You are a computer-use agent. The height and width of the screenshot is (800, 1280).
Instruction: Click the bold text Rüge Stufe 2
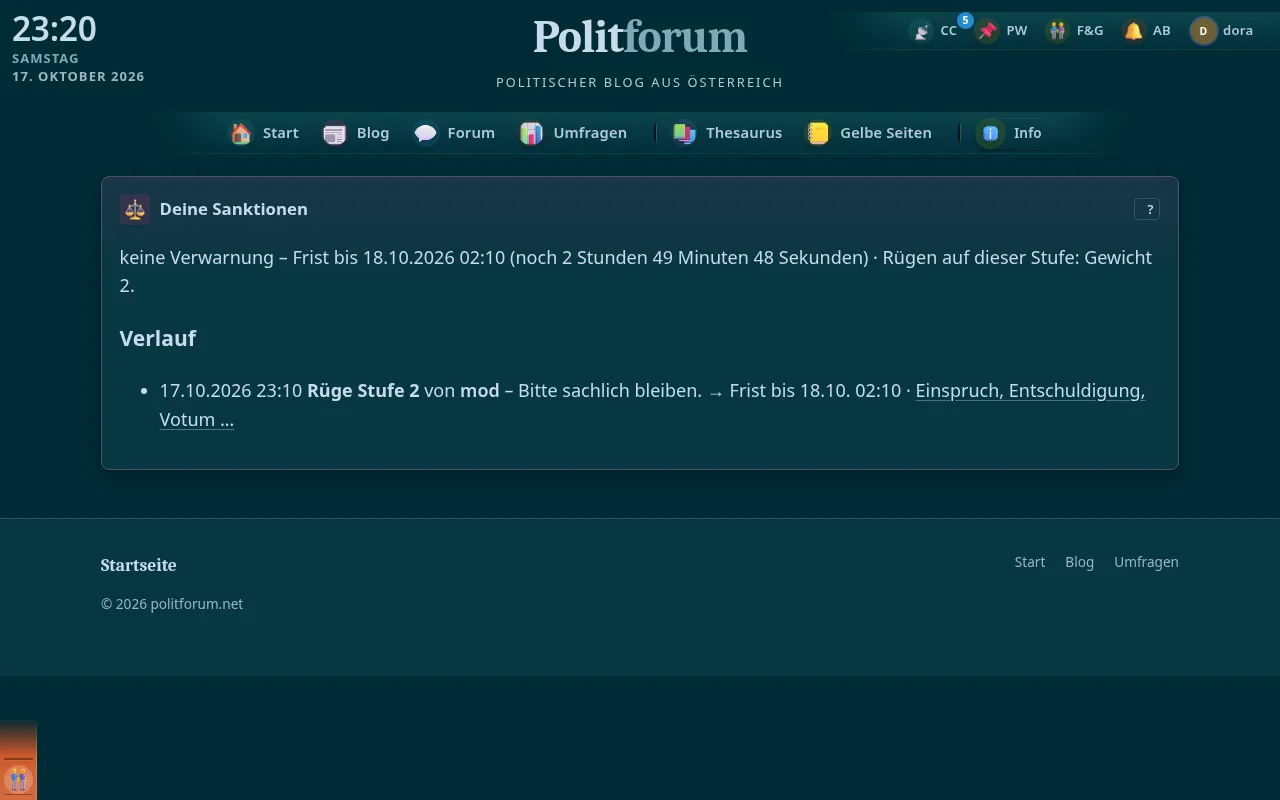[363, 390]
